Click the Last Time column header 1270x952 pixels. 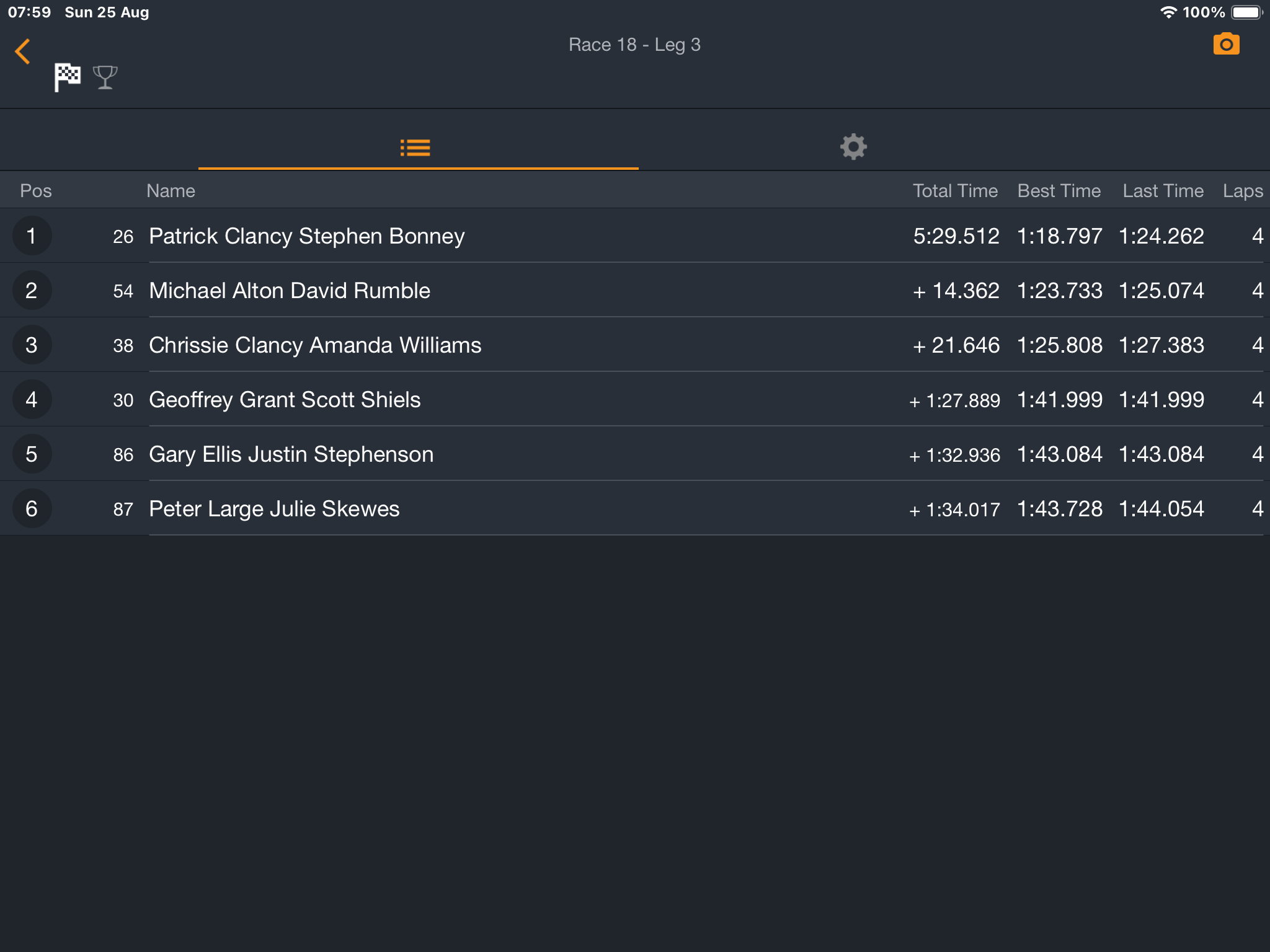pos(1163,191)
